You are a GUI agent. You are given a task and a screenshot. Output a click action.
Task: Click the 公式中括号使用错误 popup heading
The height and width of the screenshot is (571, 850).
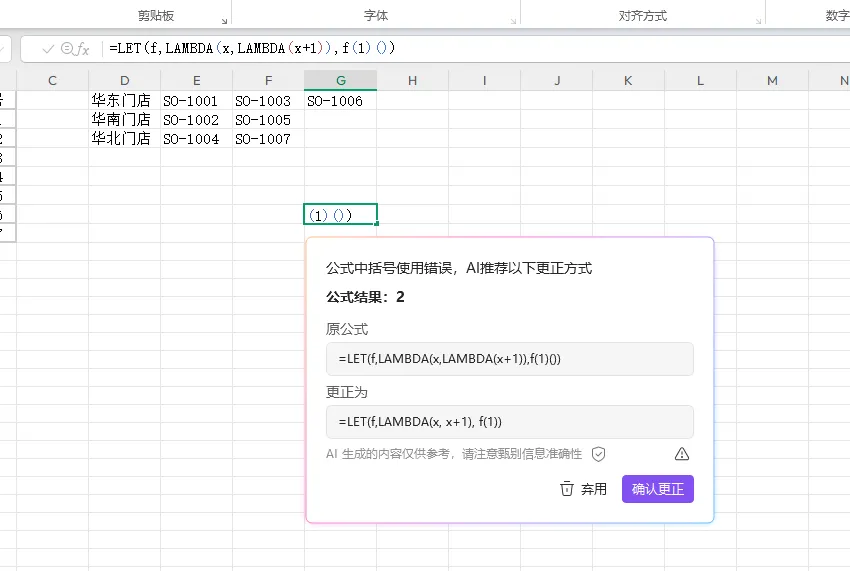(x=459, y=268)
